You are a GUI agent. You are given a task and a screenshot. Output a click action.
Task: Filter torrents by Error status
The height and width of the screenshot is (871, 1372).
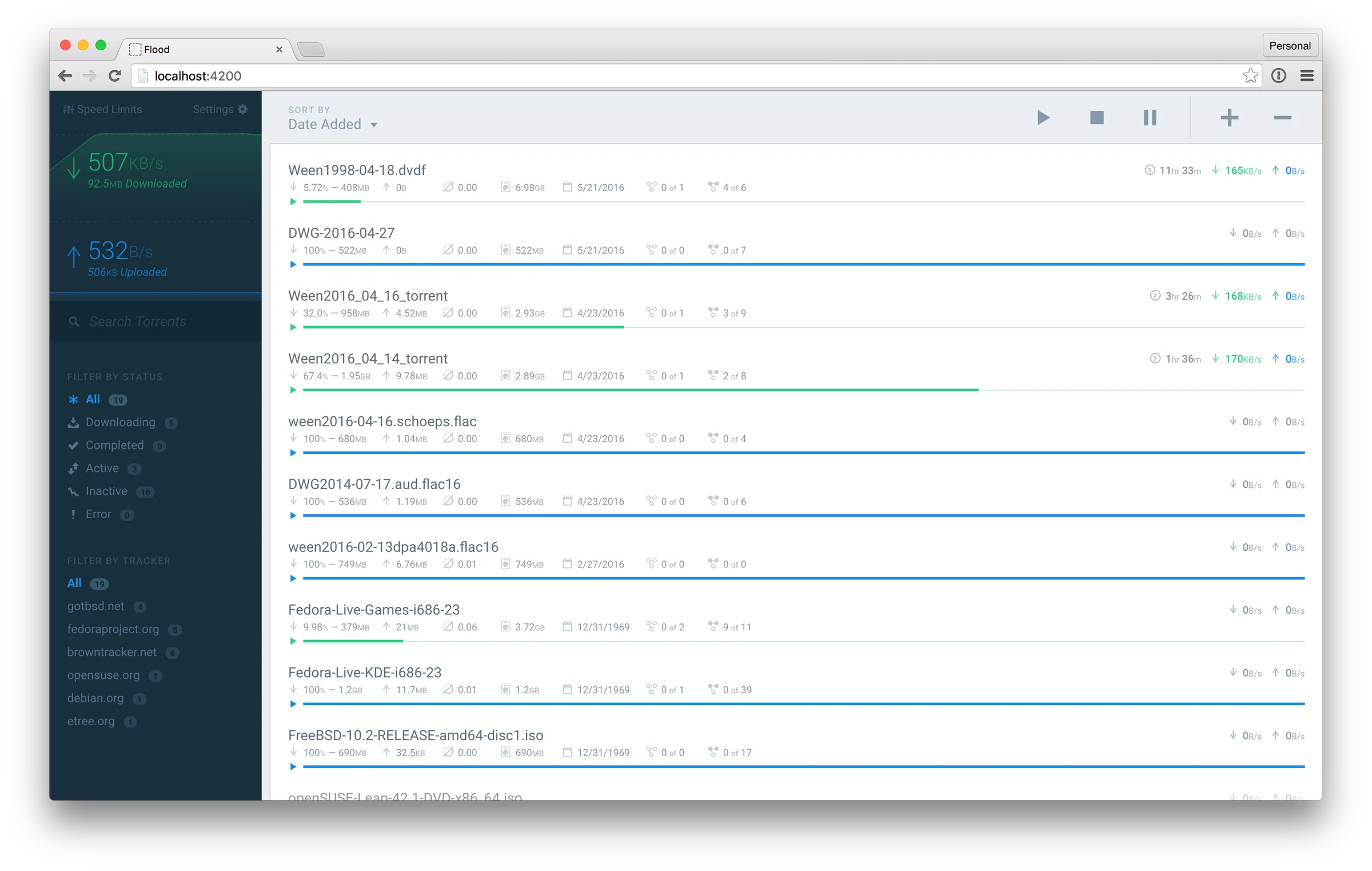[x=98, y=514]
